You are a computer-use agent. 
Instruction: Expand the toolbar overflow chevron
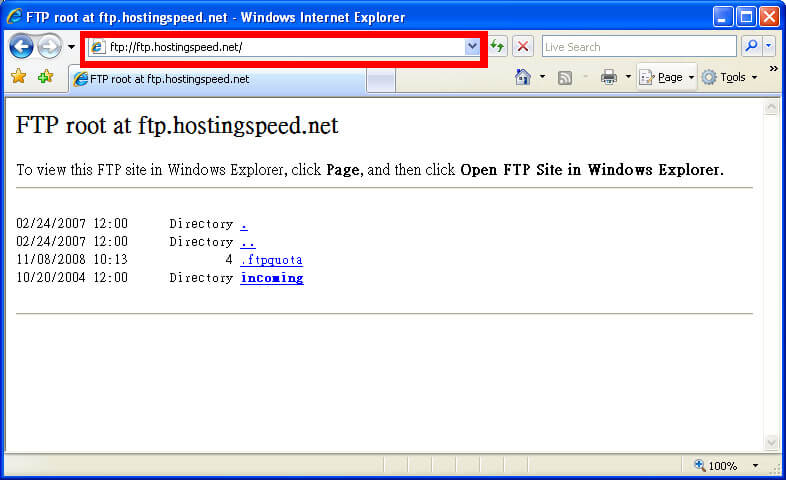coord(773,69)
